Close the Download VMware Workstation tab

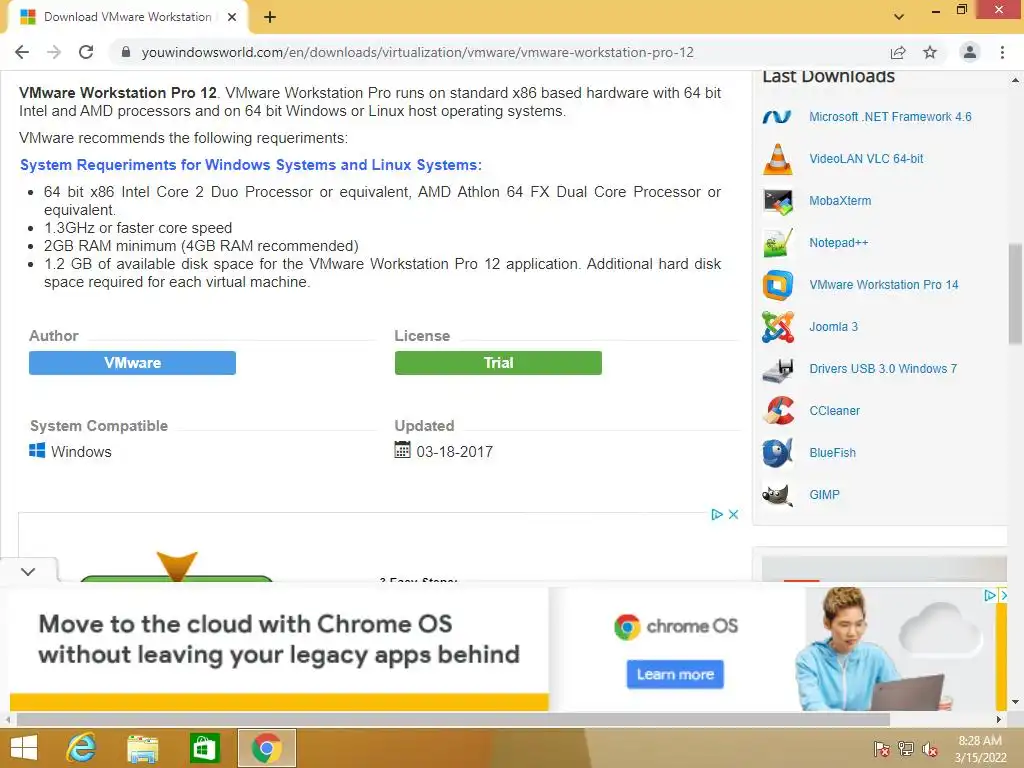pos(232,17)
